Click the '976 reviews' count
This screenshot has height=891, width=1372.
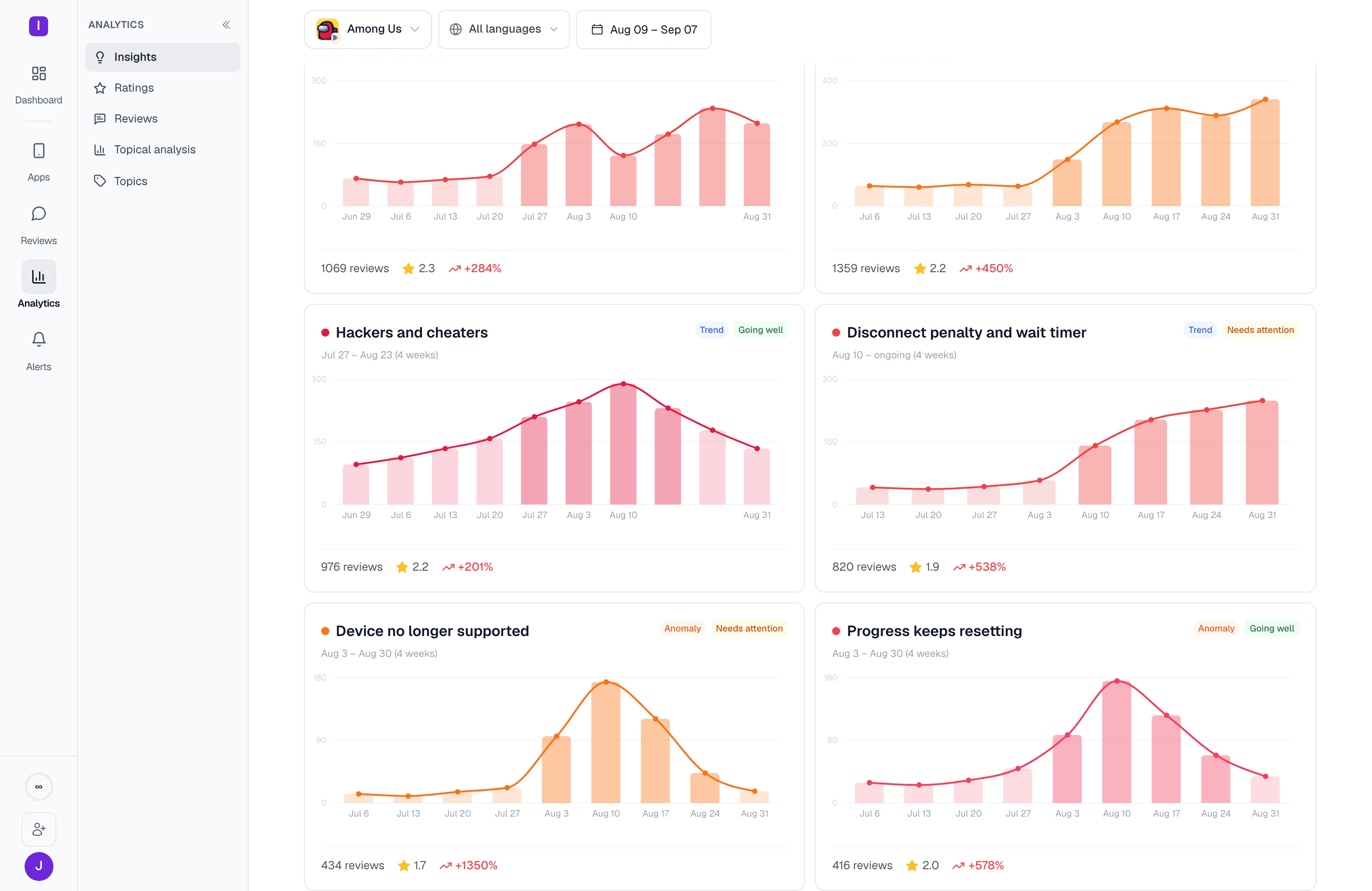352,567
